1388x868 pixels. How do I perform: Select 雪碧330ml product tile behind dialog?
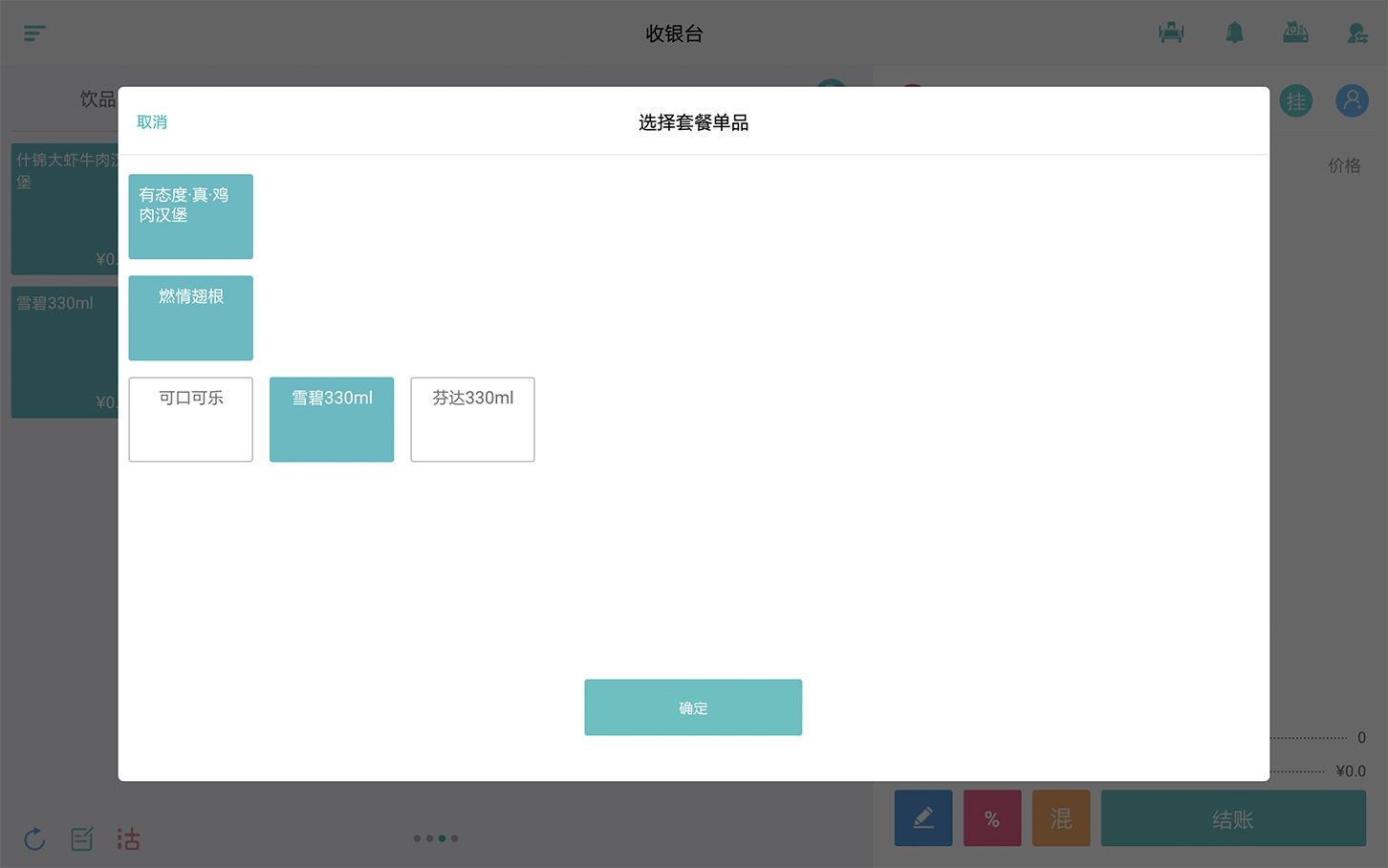pos(65,352)
